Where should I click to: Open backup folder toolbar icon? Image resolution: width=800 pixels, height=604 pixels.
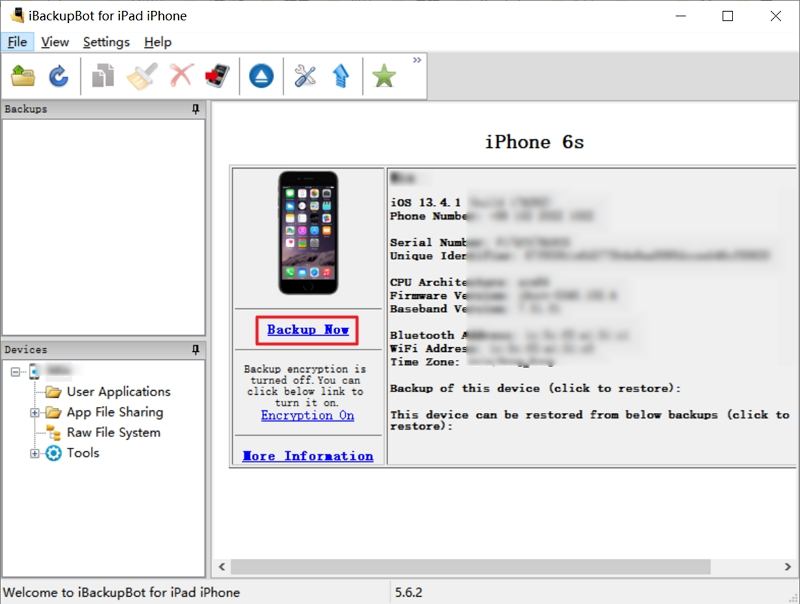(23, 76)
